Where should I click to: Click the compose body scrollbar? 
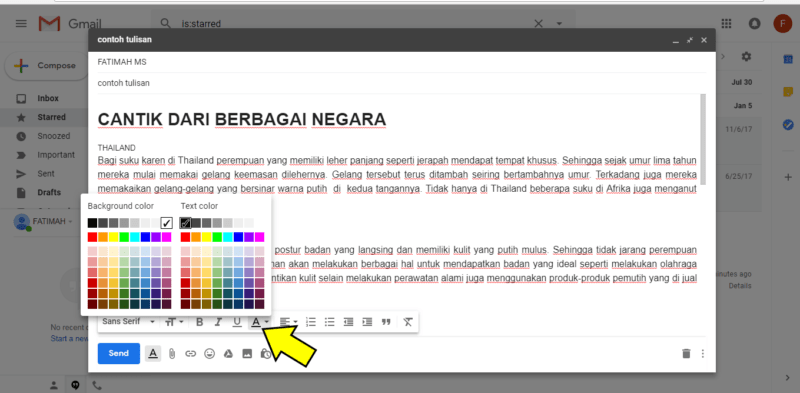tap(703, 139)
